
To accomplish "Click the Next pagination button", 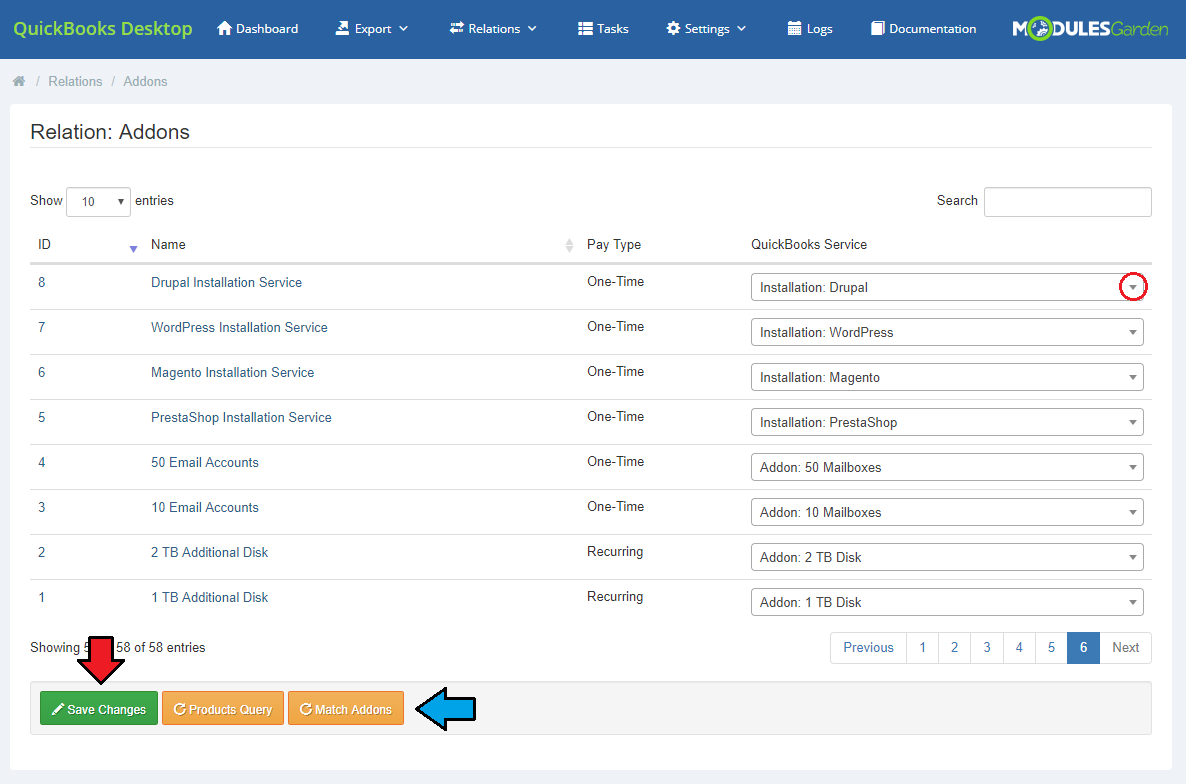I will coord(1125,648).
